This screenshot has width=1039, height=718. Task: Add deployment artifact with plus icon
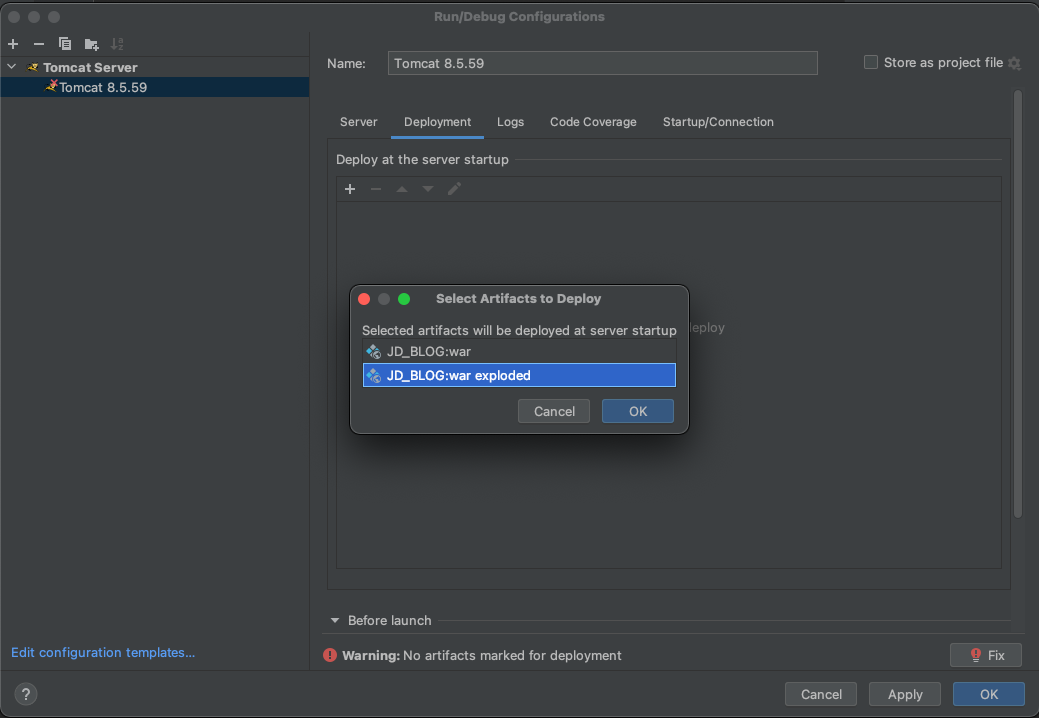coord(350,189)
